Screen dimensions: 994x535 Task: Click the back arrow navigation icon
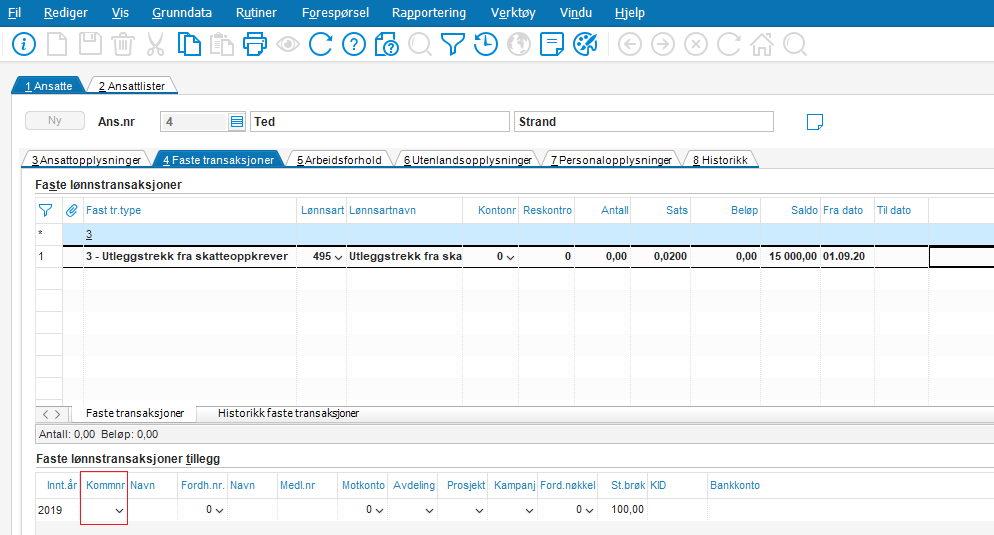pos(629,44)
